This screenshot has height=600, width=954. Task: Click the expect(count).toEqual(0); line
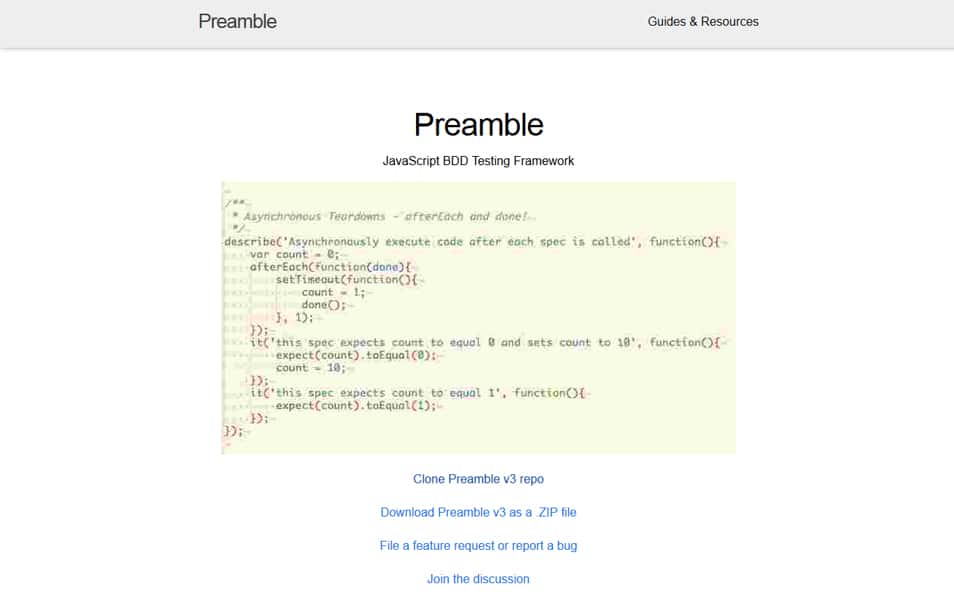point(356,355)
